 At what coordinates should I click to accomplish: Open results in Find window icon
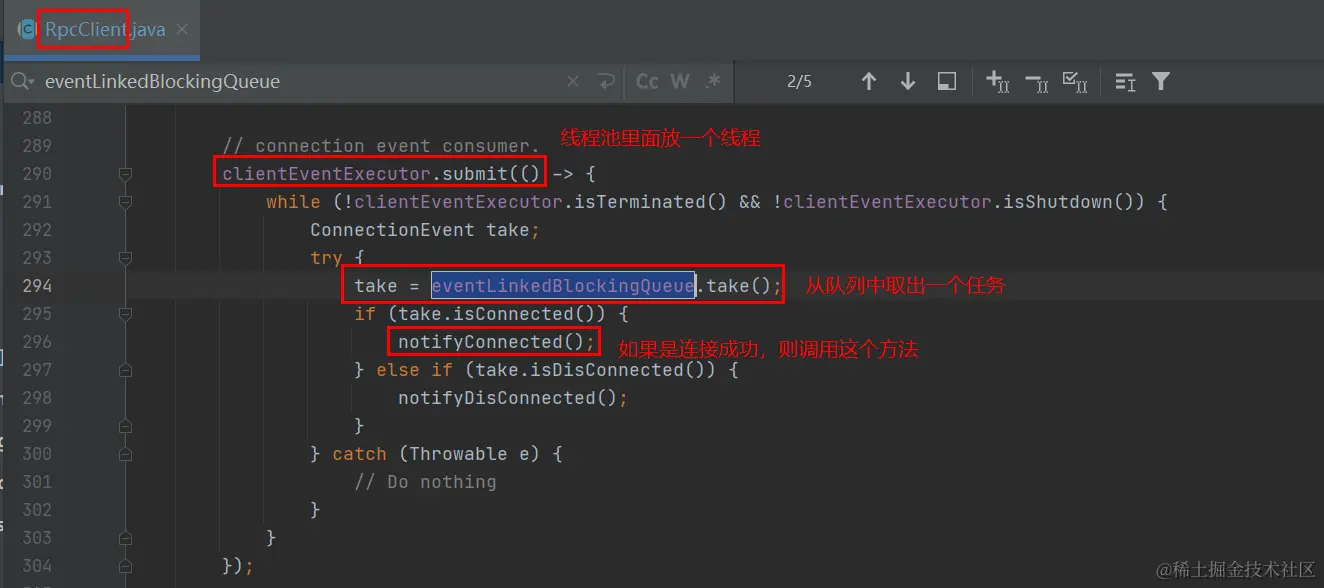click(947, 81)
